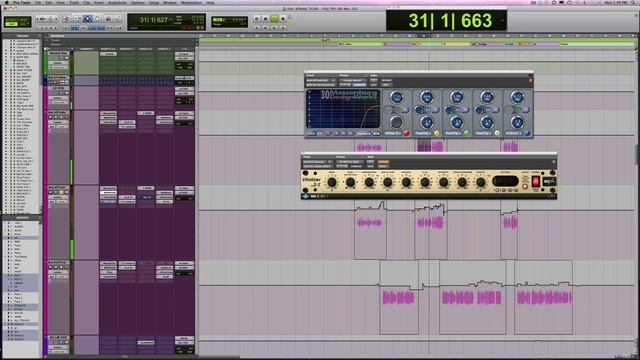640x360 pixels.
Task: Open the Hi Shelf band type dropdown
Action: [x=514, y=133]
